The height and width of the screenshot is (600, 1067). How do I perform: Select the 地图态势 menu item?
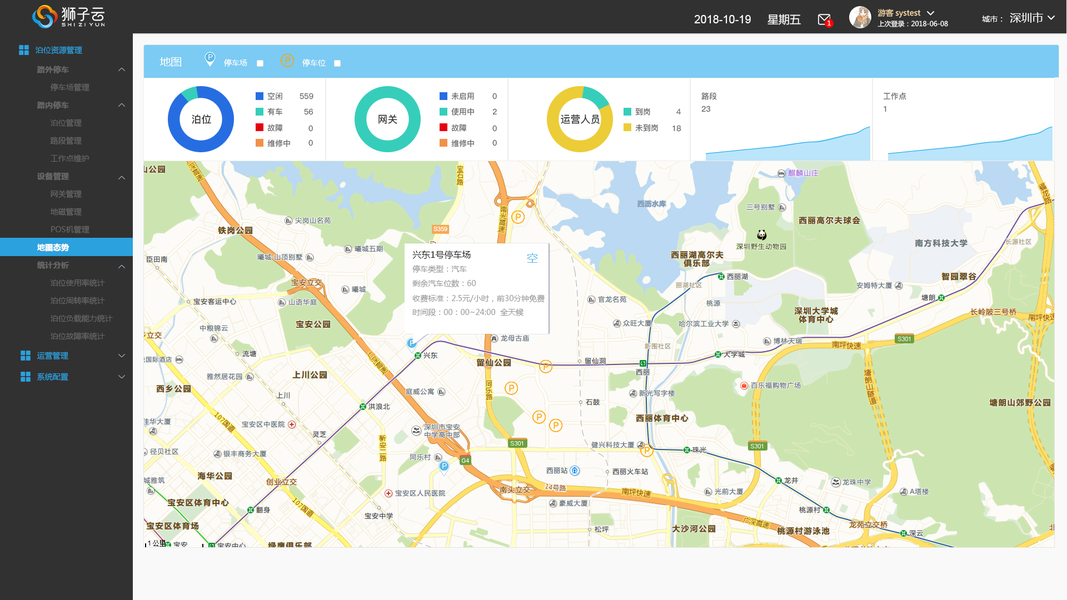66,247
